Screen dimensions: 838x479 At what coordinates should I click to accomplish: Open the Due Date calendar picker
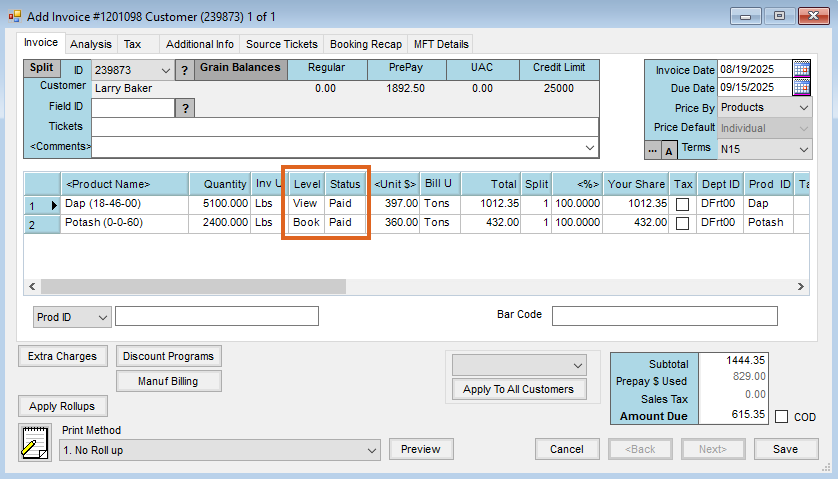coord(801,88)
